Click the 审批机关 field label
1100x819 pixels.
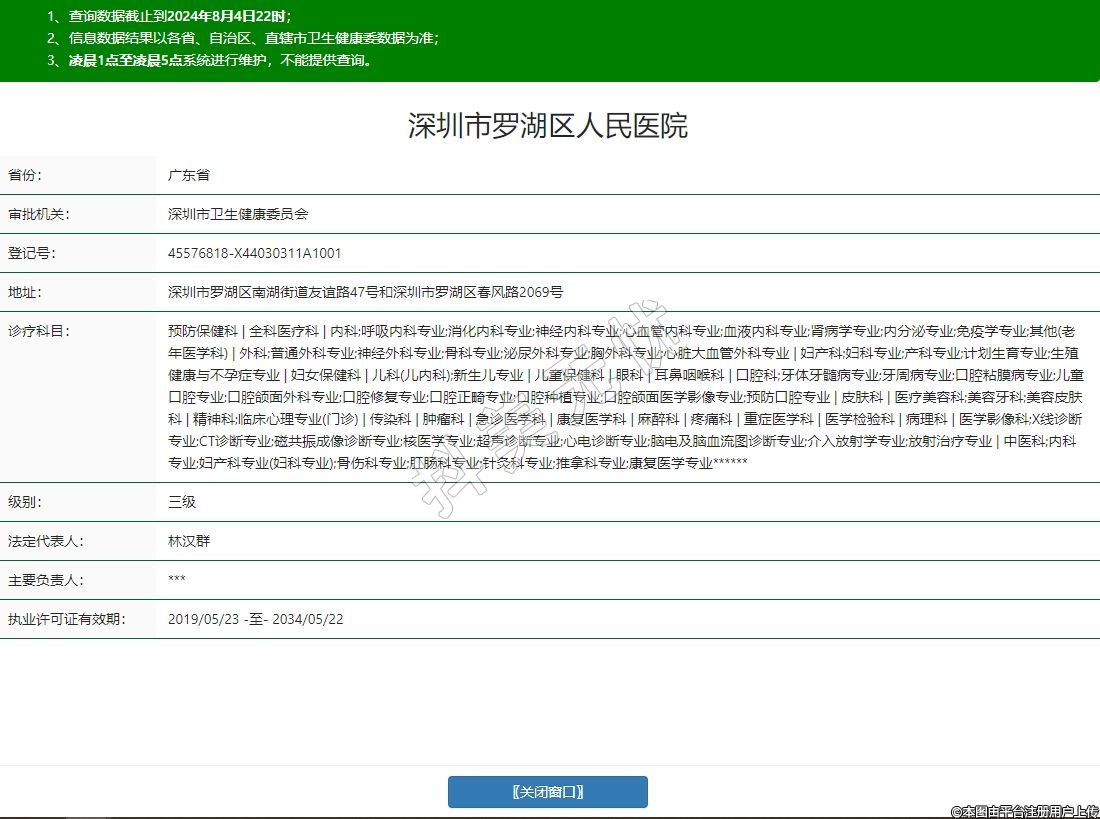(x=38, y=214)
